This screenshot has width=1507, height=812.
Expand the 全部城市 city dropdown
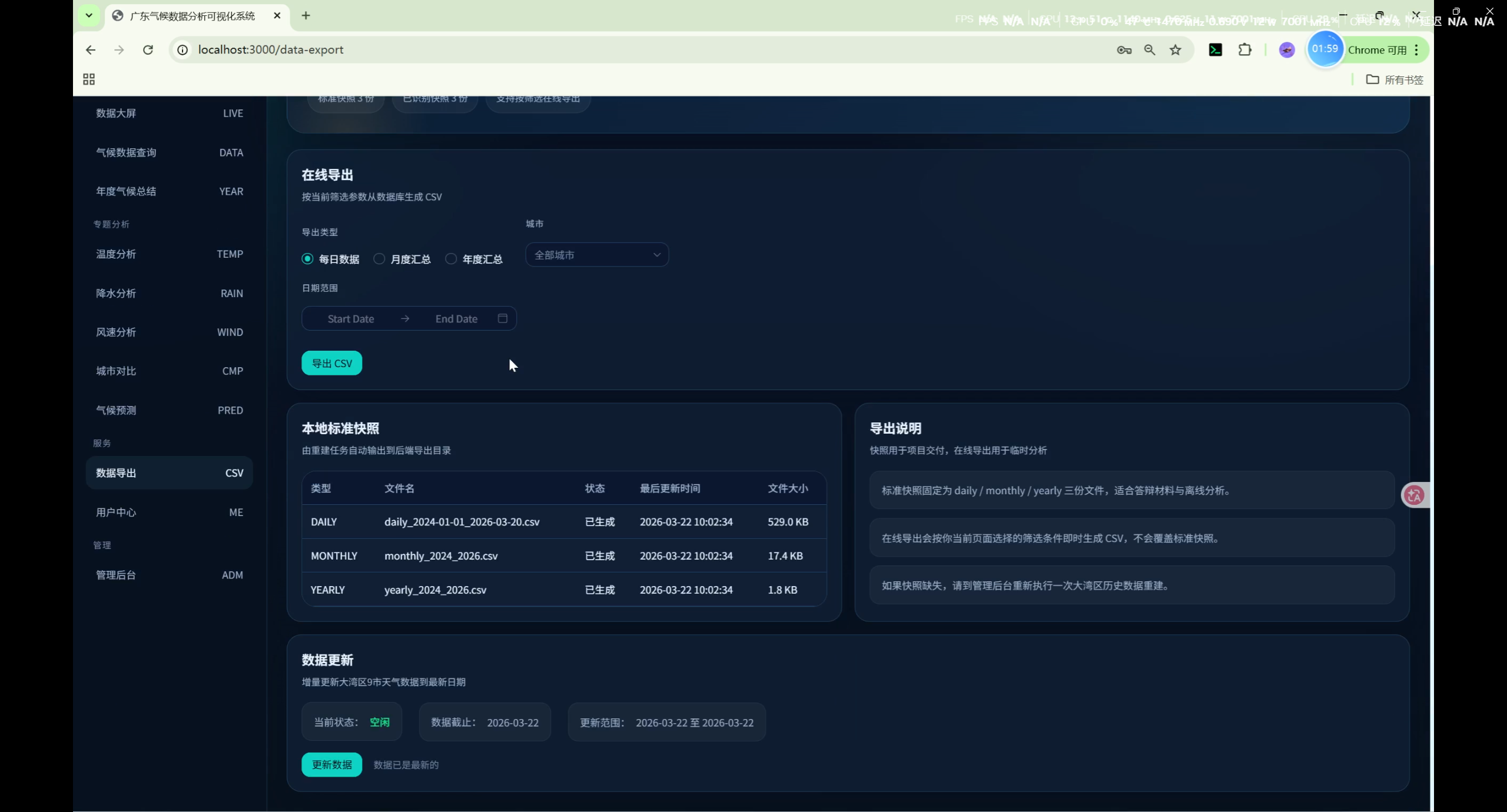597,255
